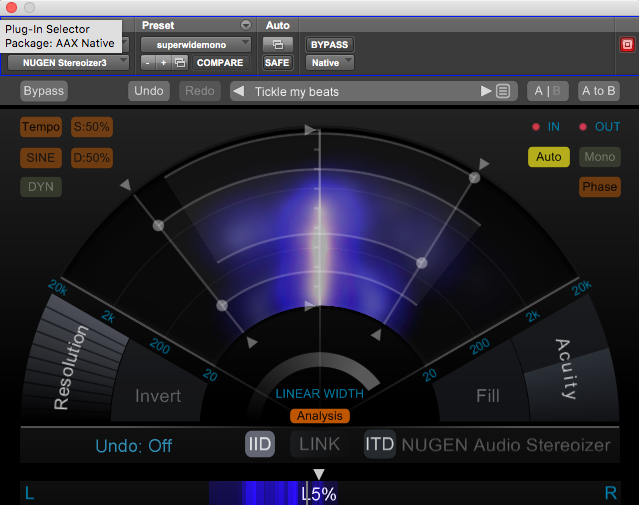The width and height of the screenshot is (639, 505).
Task: Toggle the Tempo sync button
Action: pyautogui.click(x=41, y=127)
